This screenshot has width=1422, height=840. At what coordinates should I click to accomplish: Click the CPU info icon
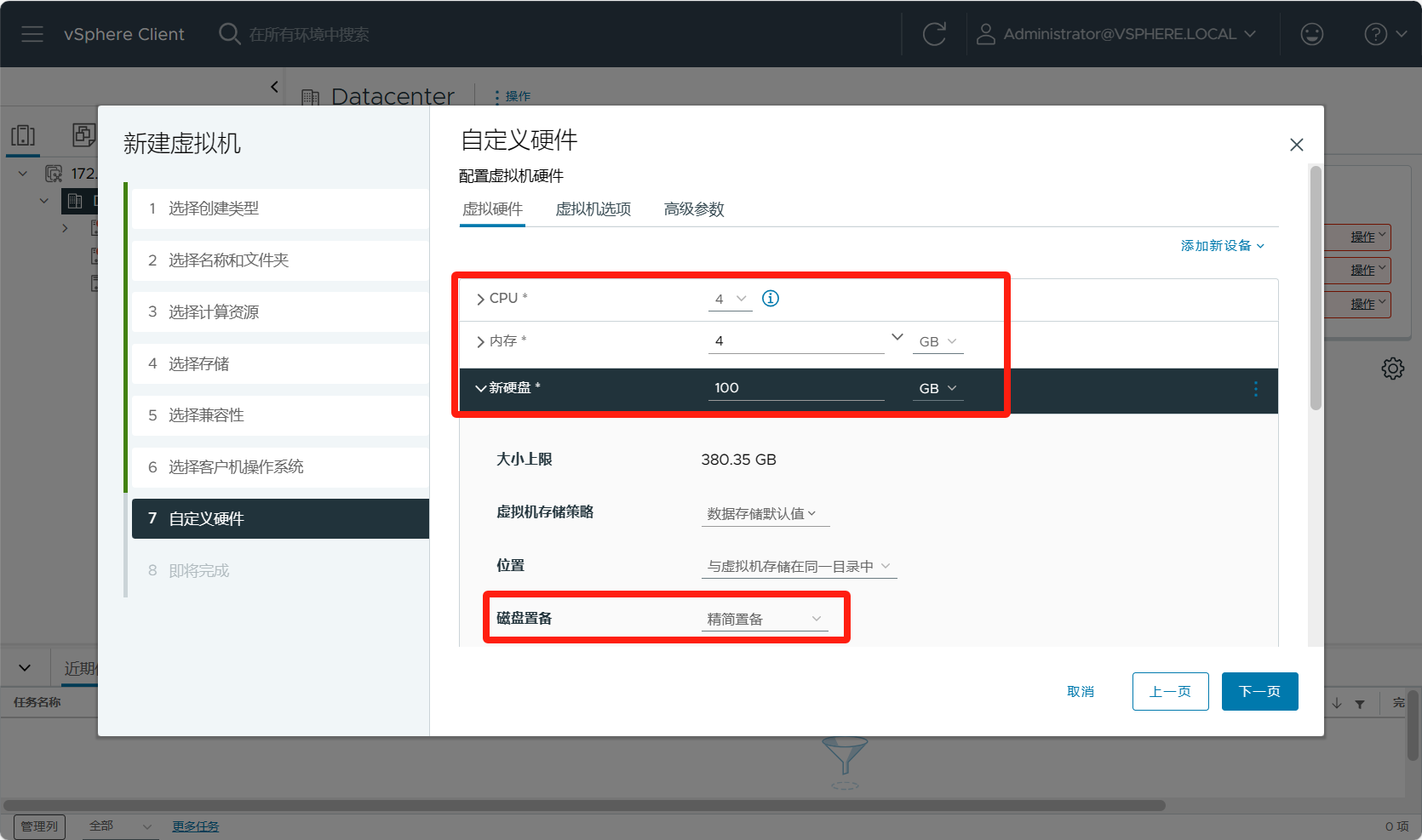coord(771,299)
